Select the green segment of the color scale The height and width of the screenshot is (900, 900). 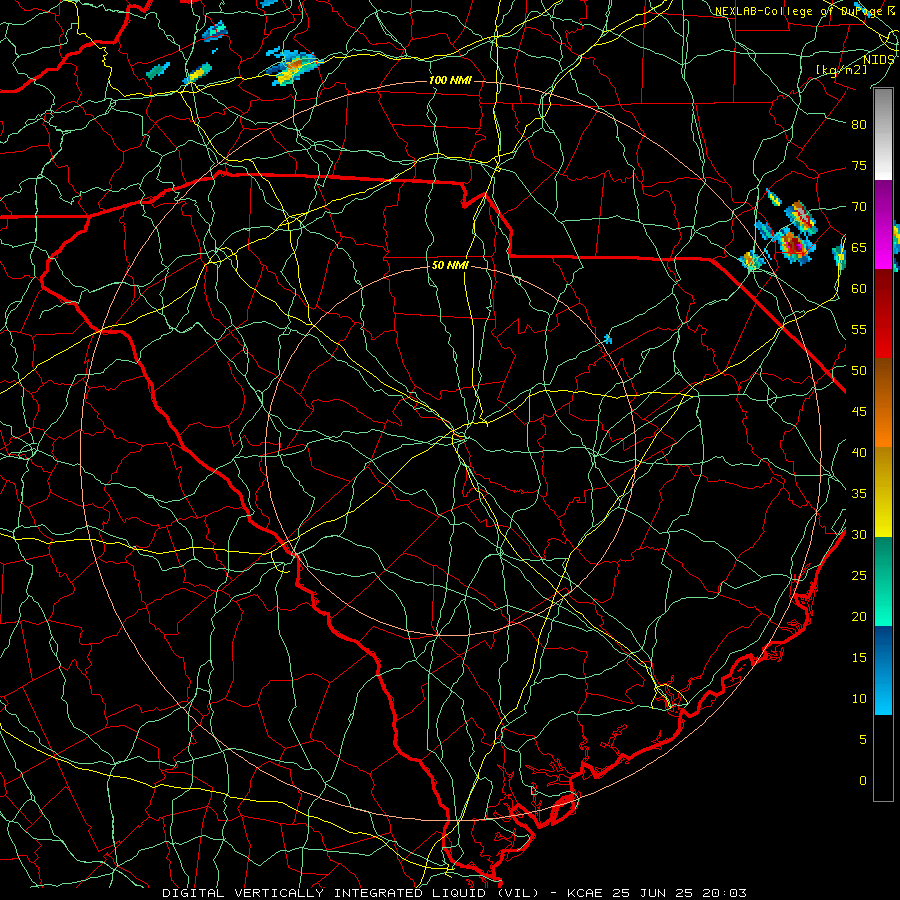[x=883, y=581]
